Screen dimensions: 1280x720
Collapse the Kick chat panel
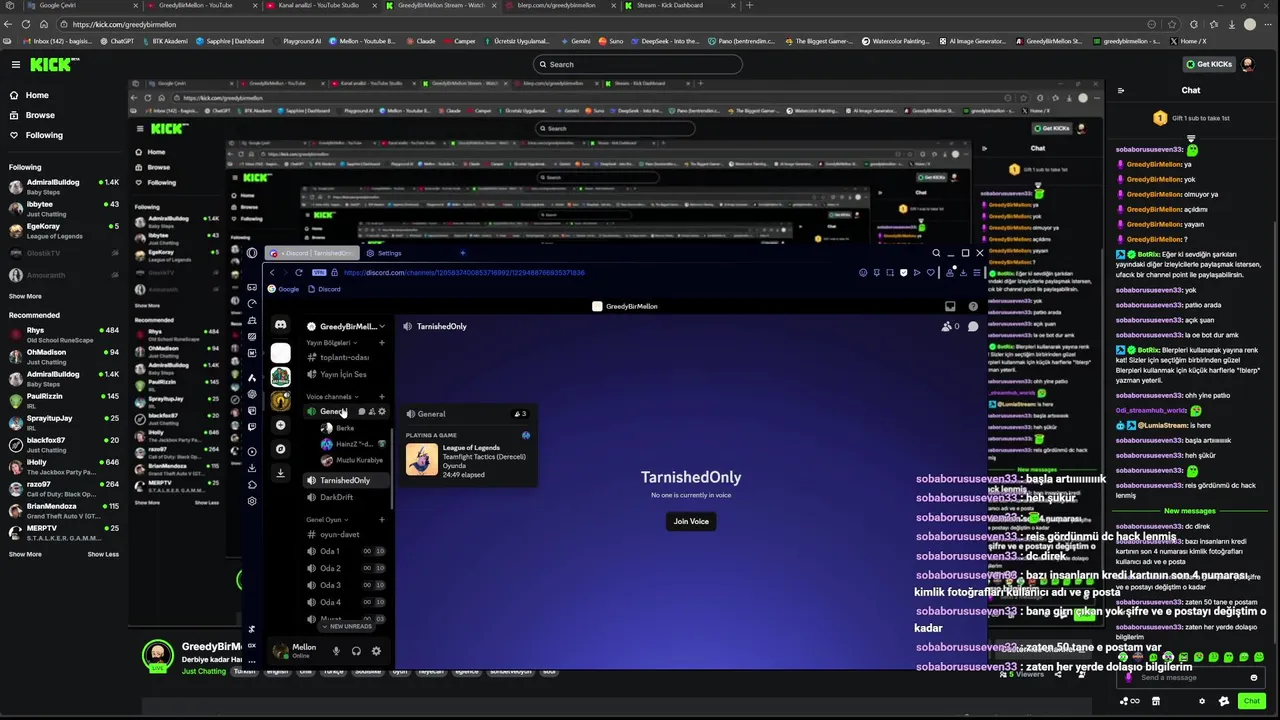[x=1121, y=90]
